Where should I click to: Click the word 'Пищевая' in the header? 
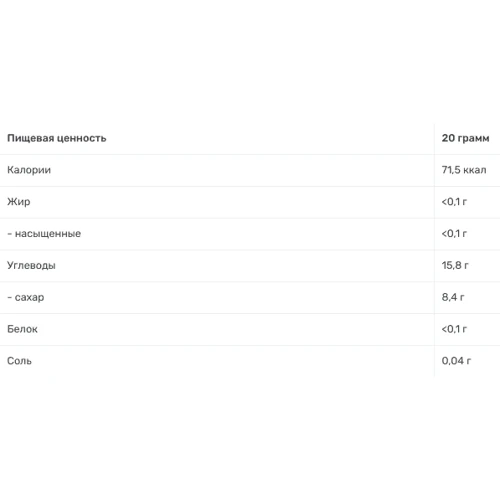[31, 138]
